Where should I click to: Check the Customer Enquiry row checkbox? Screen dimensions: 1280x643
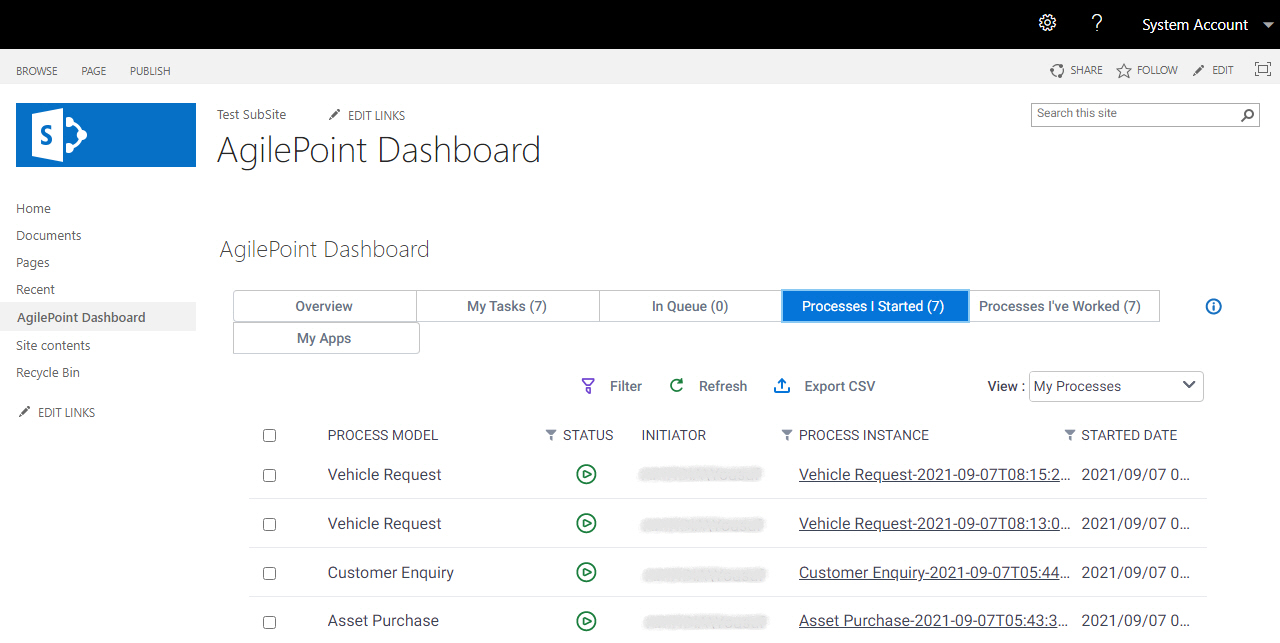point(269,573)
